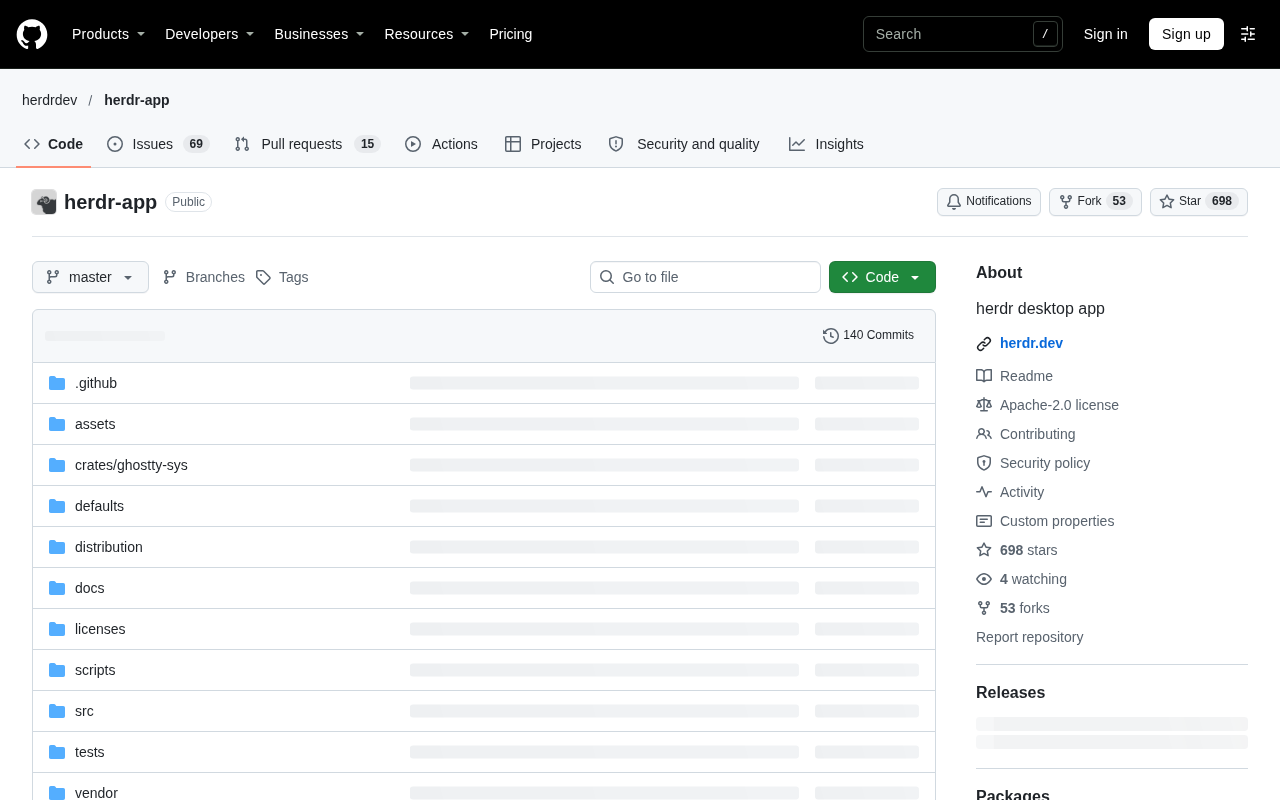Click the Sign in link
This screenshot has height=800, width=1280.
(1106, 34)
